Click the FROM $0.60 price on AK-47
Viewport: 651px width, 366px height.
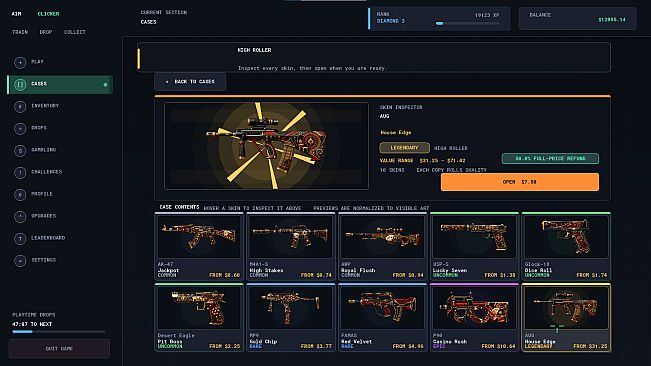coord(225,275)
